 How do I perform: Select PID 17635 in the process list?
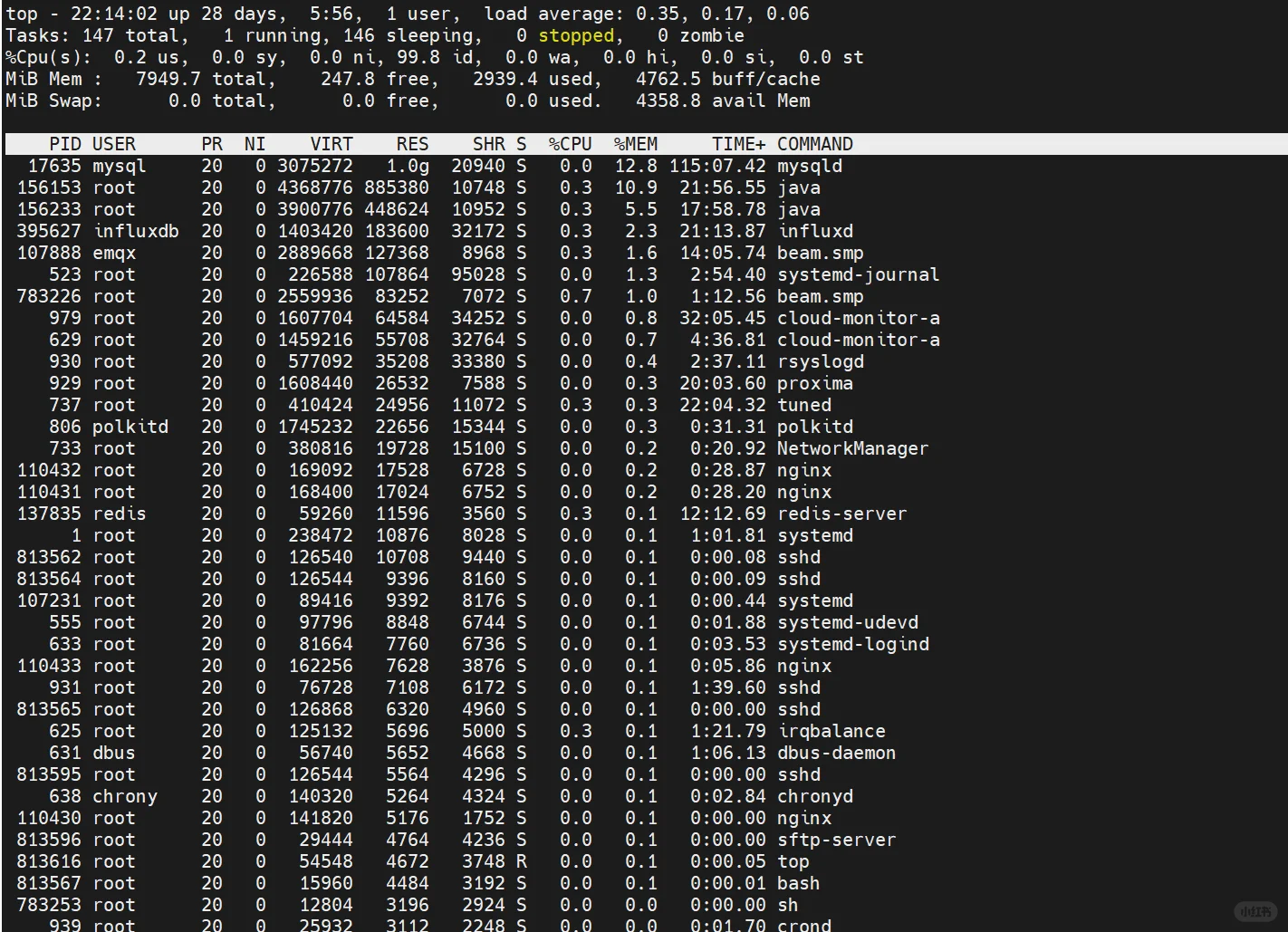(54, 166)
